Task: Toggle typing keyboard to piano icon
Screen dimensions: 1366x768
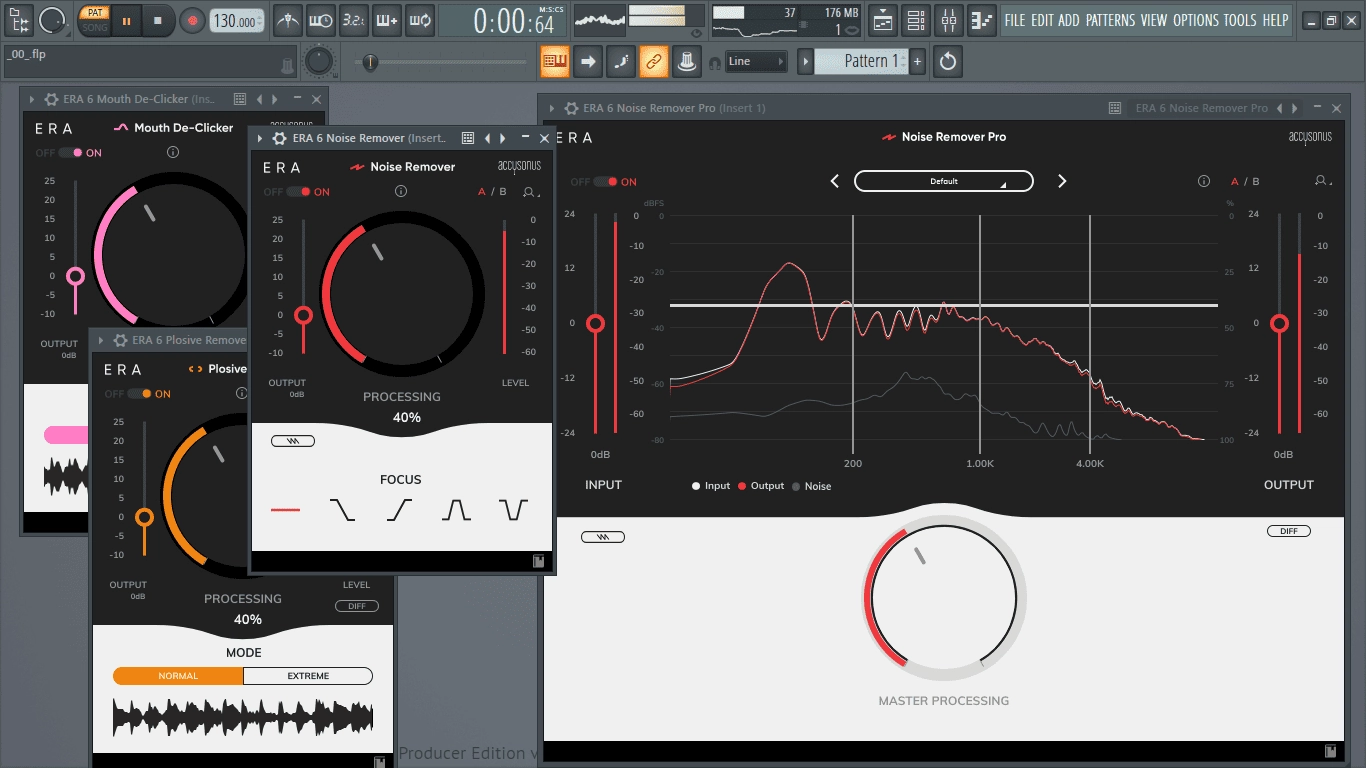Action: coord(555,61)
